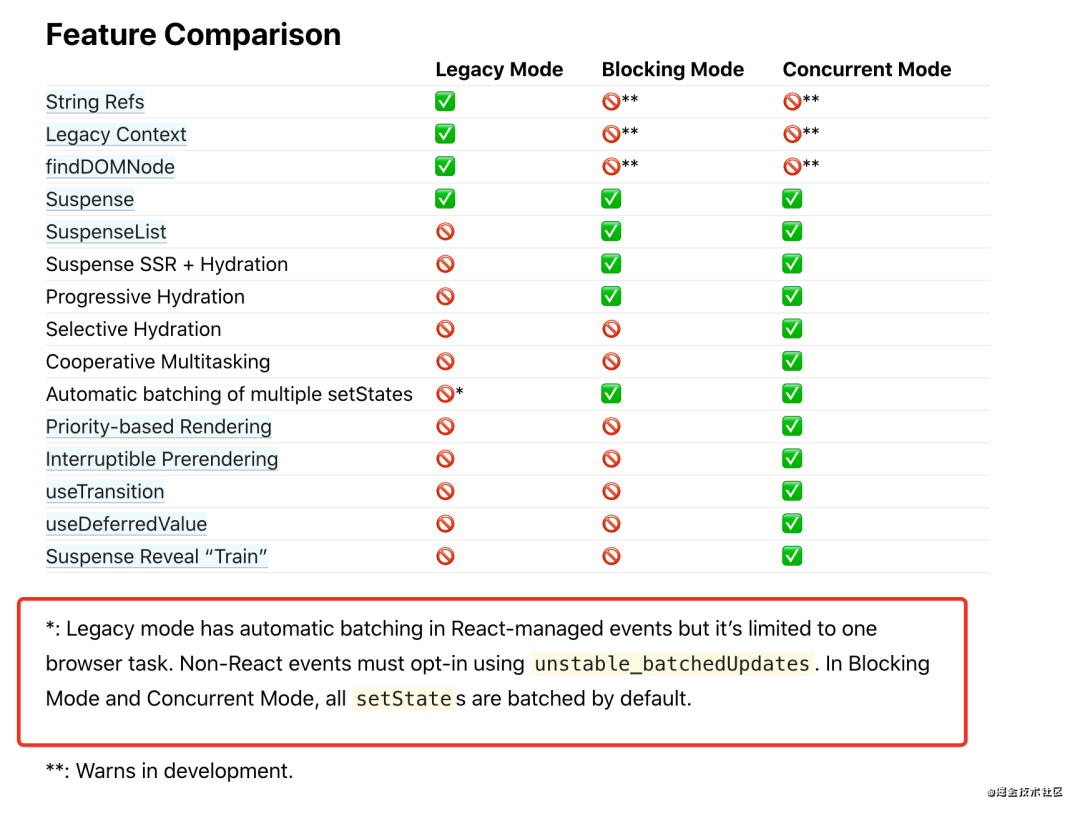Viewport: 1080px width, 813px height.
Task: Open the useDeferredValue link
Action: 126,524
